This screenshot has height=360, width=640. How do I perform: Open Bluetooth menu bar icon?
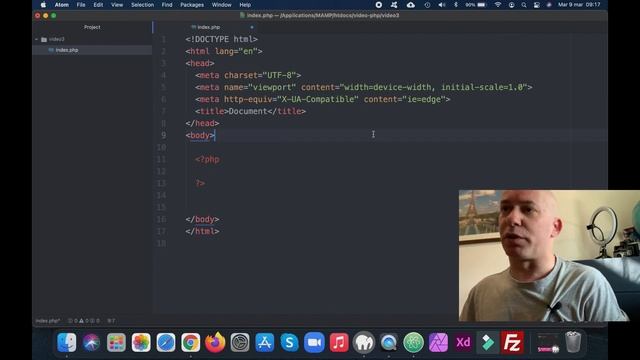[x=456, y=5]
